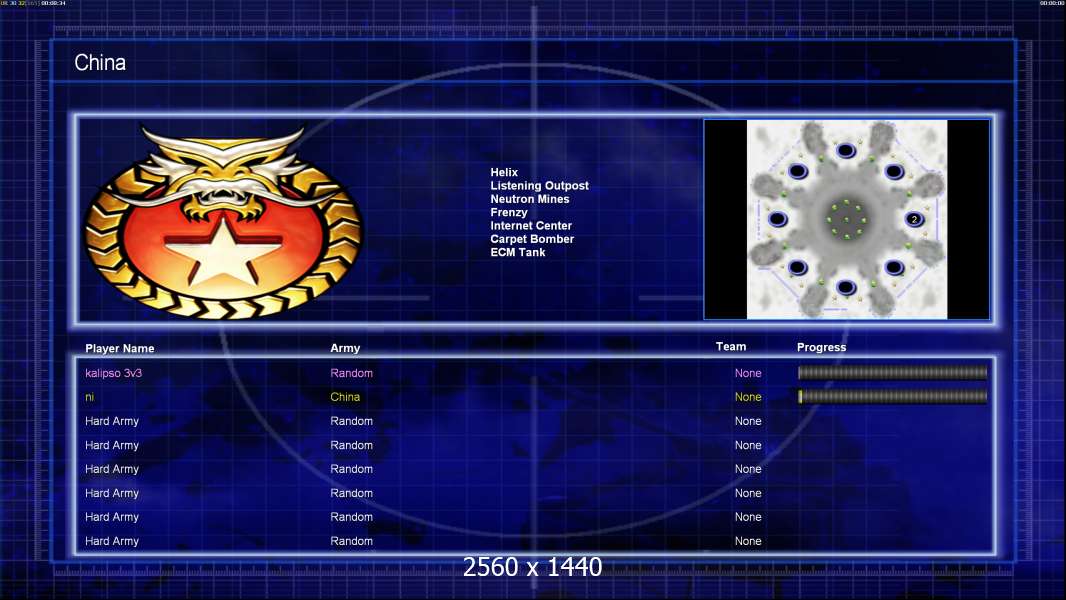Select the Carpet Bomber text

(x=532, y=239)
